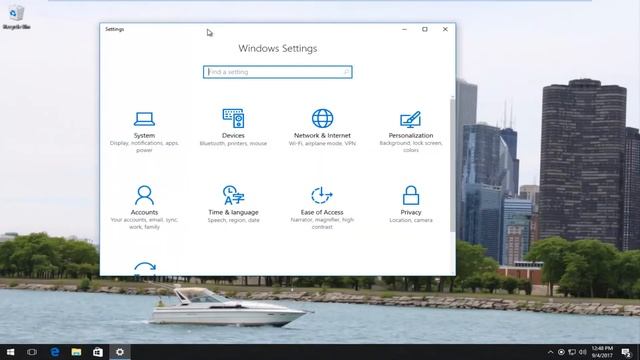
Task: Open the Ease of Access icon
Action: 322,195
